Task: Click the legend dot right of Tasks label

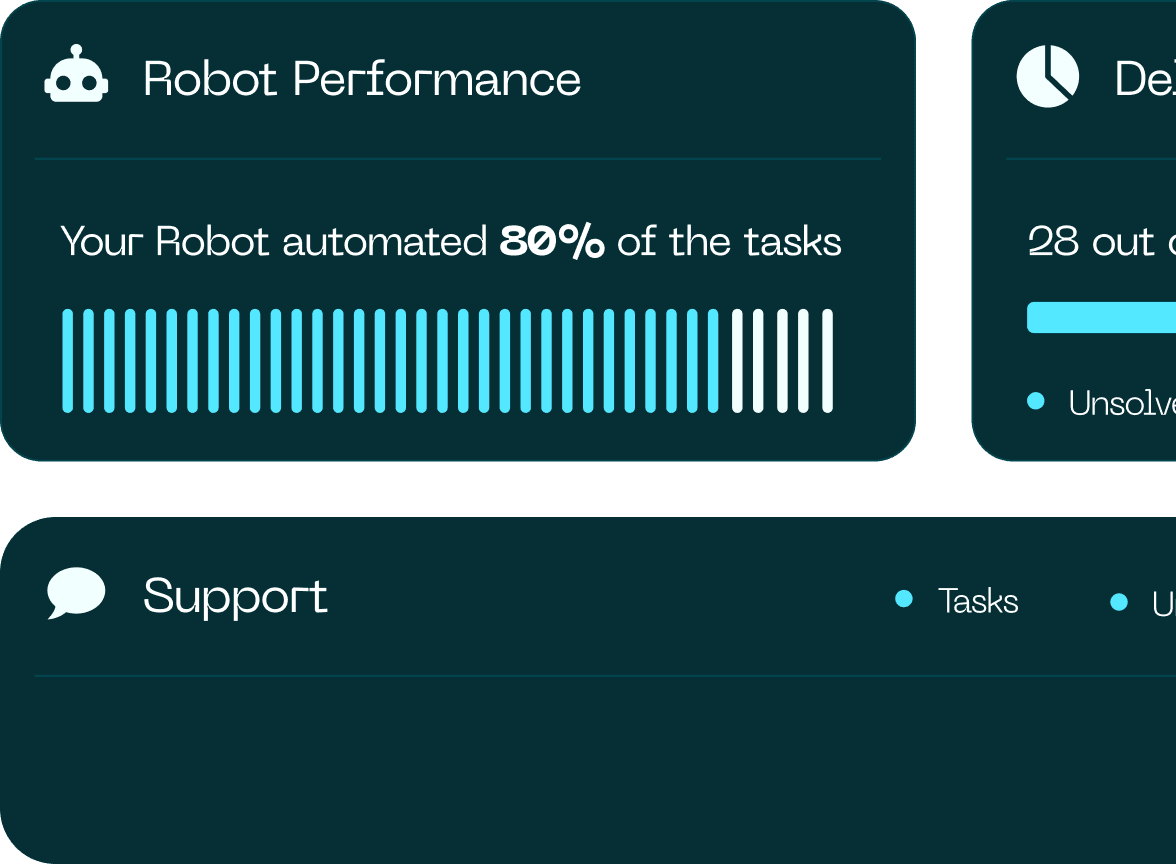Action: (x=1119, y=601)
